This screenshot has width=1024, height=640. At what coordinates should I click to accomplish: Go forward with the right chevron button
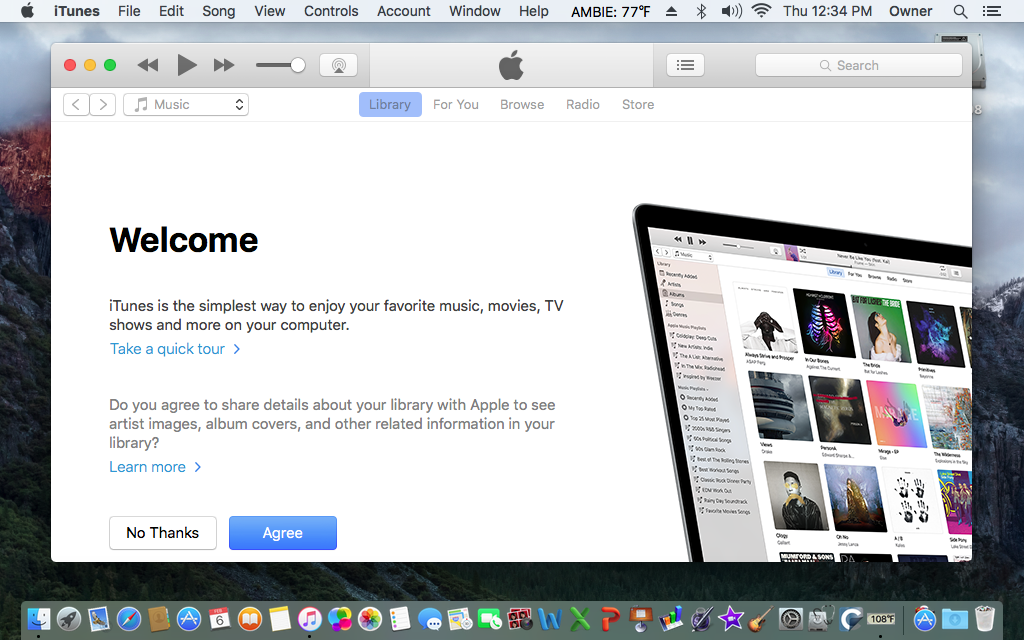pos(103,104)
